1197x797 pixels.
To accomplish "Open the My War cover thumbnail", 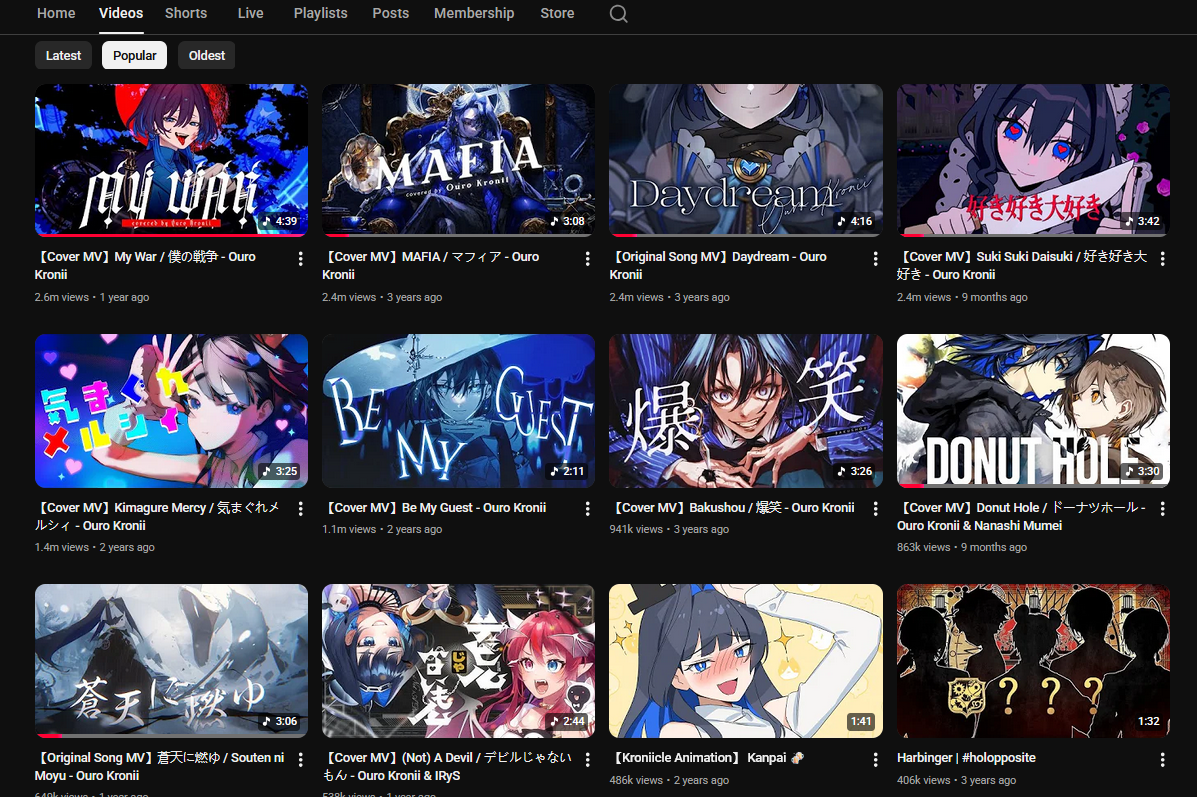I will point(172,160).
